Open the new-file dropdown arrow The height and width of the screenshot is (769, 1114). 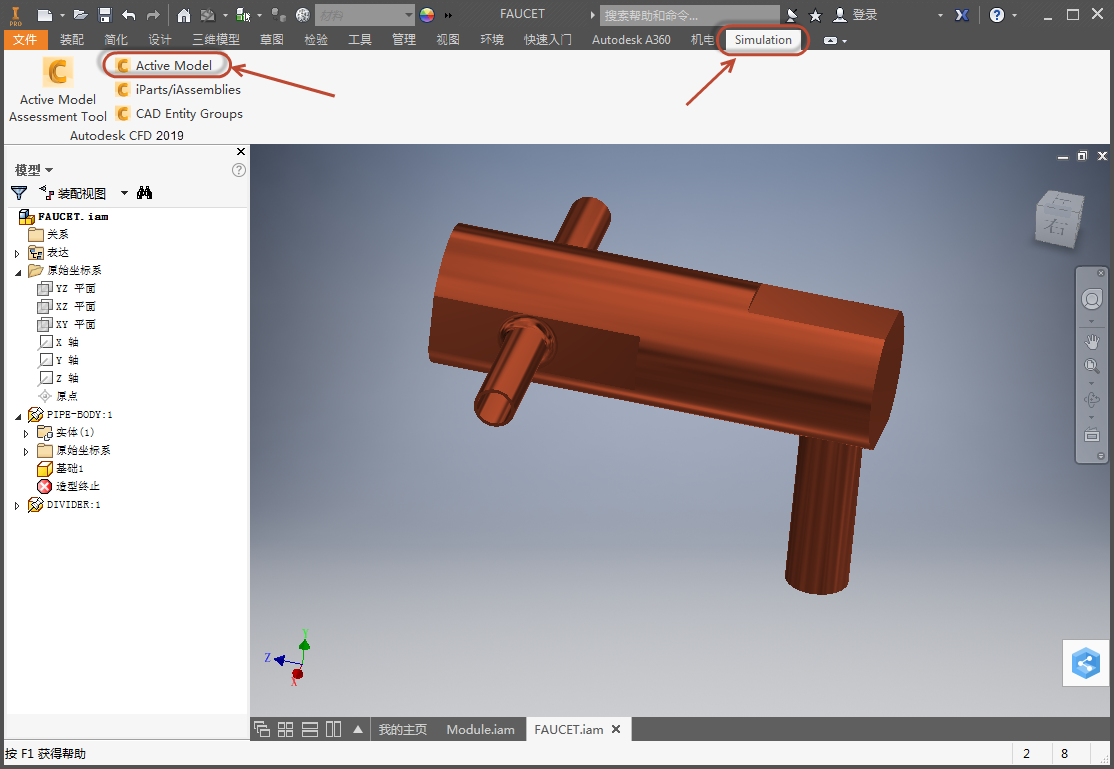[63, 15]
